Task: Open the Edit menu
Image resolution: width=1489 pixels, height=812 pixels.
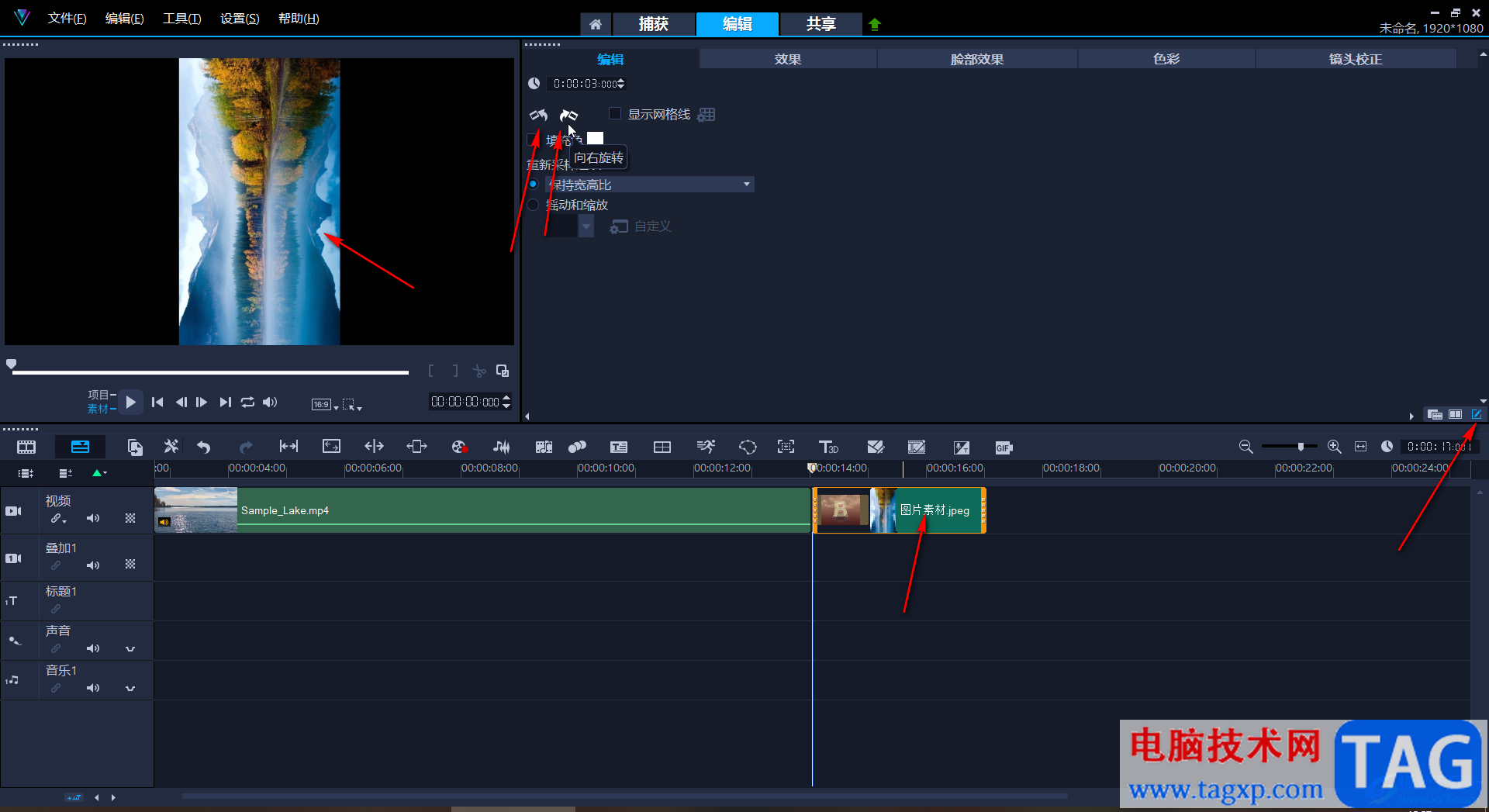Action: pyautogui.click(x=124, y=19)
